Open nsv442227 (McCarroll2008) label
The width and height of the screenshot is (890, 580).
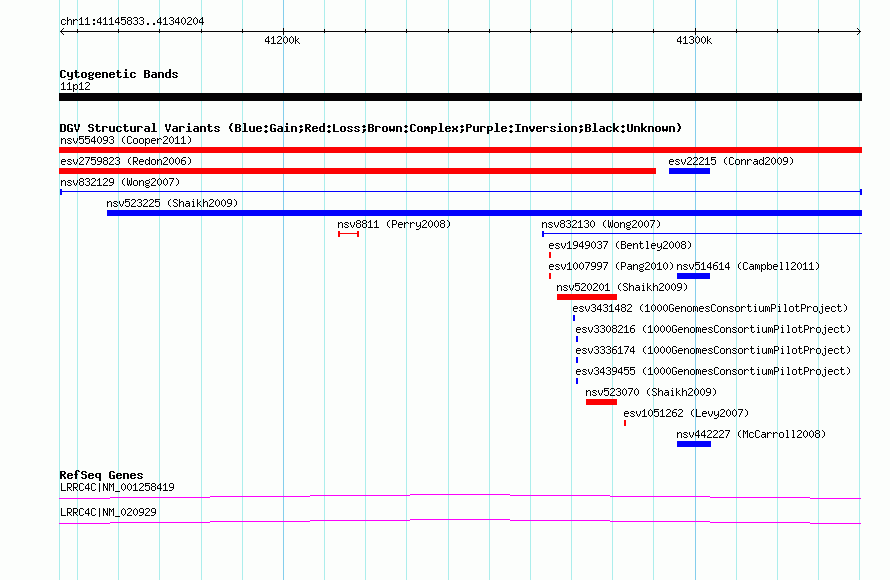click(751, 434)
